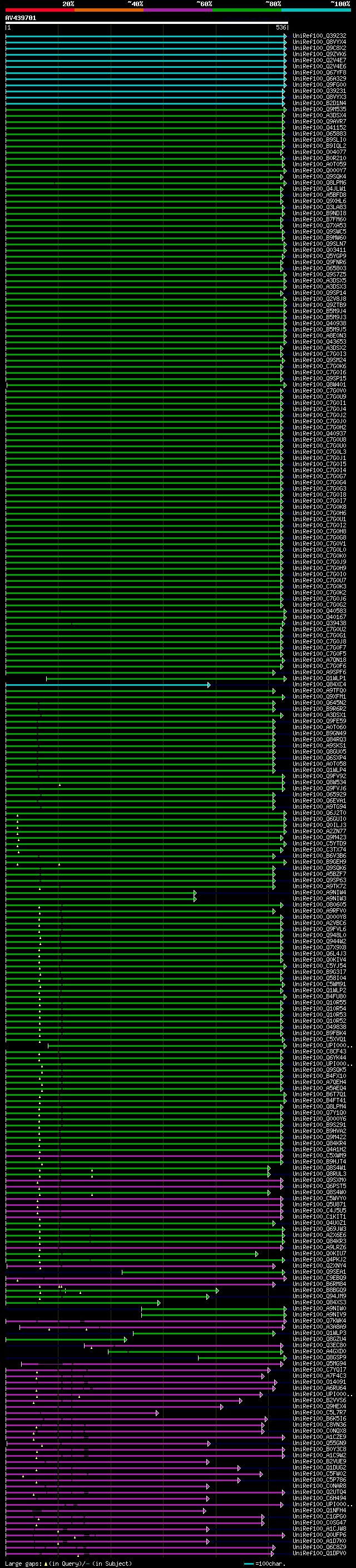Viewport: 356px width, 1568px height.
Task: Select hit label UniRef100_B6RM84
Action: (x=319, y=1284)
